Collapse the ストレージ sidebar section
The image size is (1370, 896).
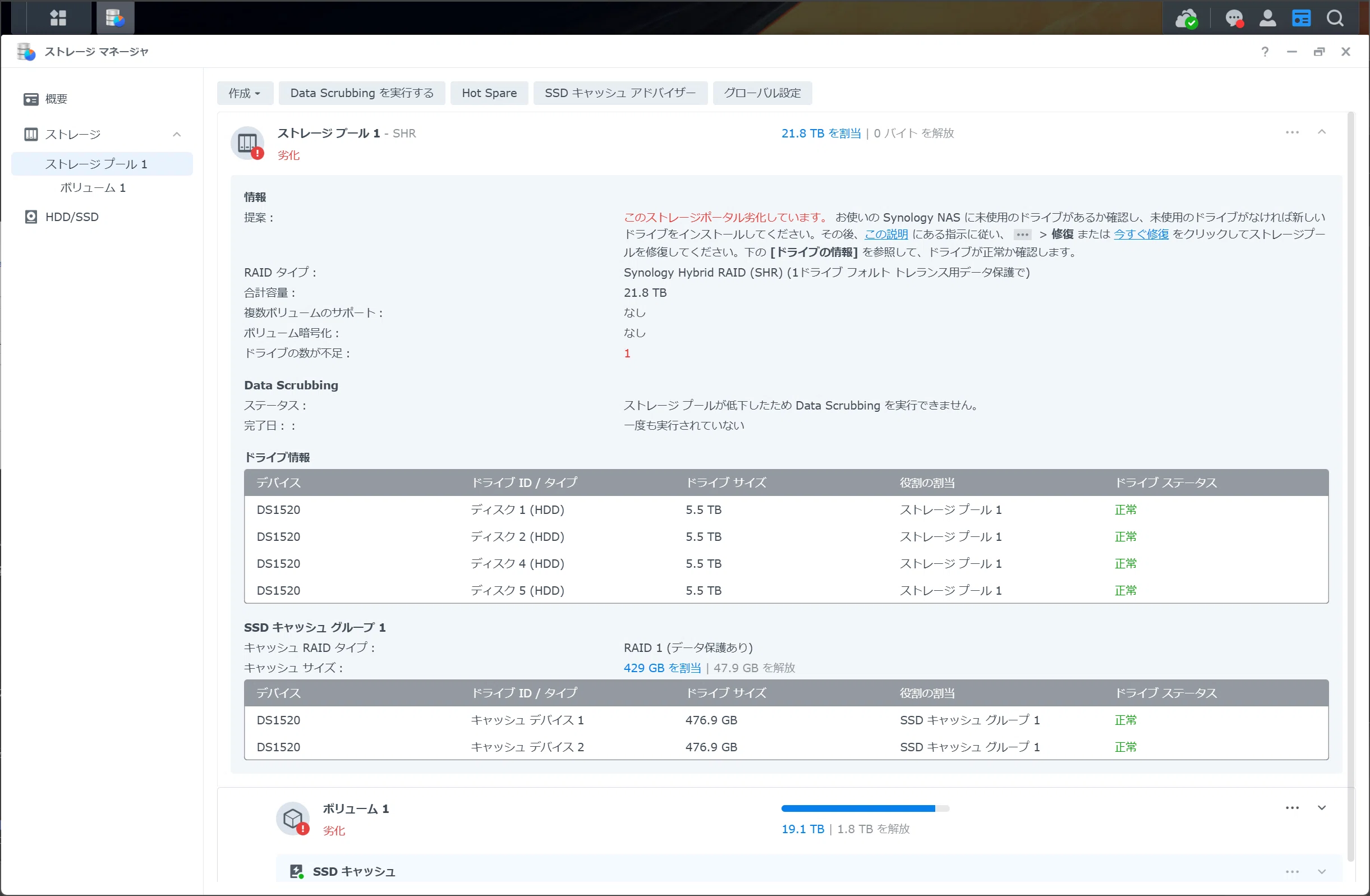tap(177, 134)
